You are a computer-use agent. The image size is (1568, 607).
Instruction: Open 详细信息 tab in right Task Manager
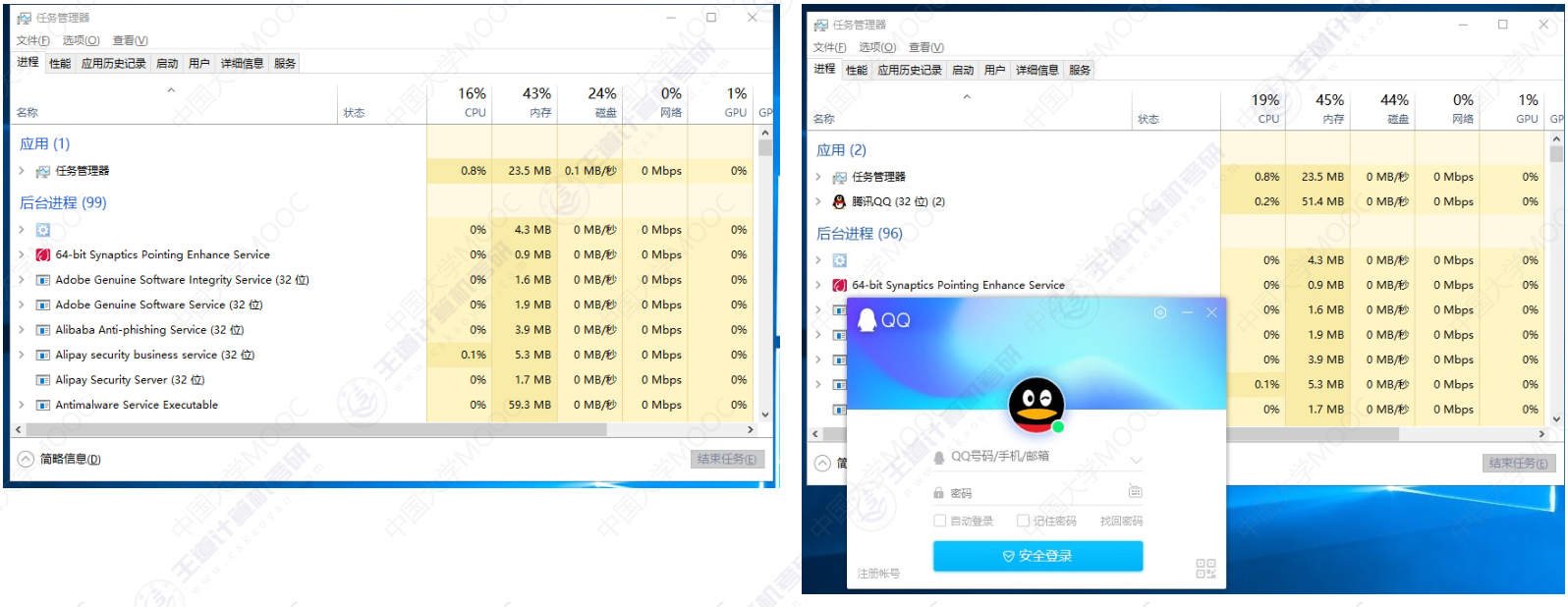click(x=1037, y=70)
